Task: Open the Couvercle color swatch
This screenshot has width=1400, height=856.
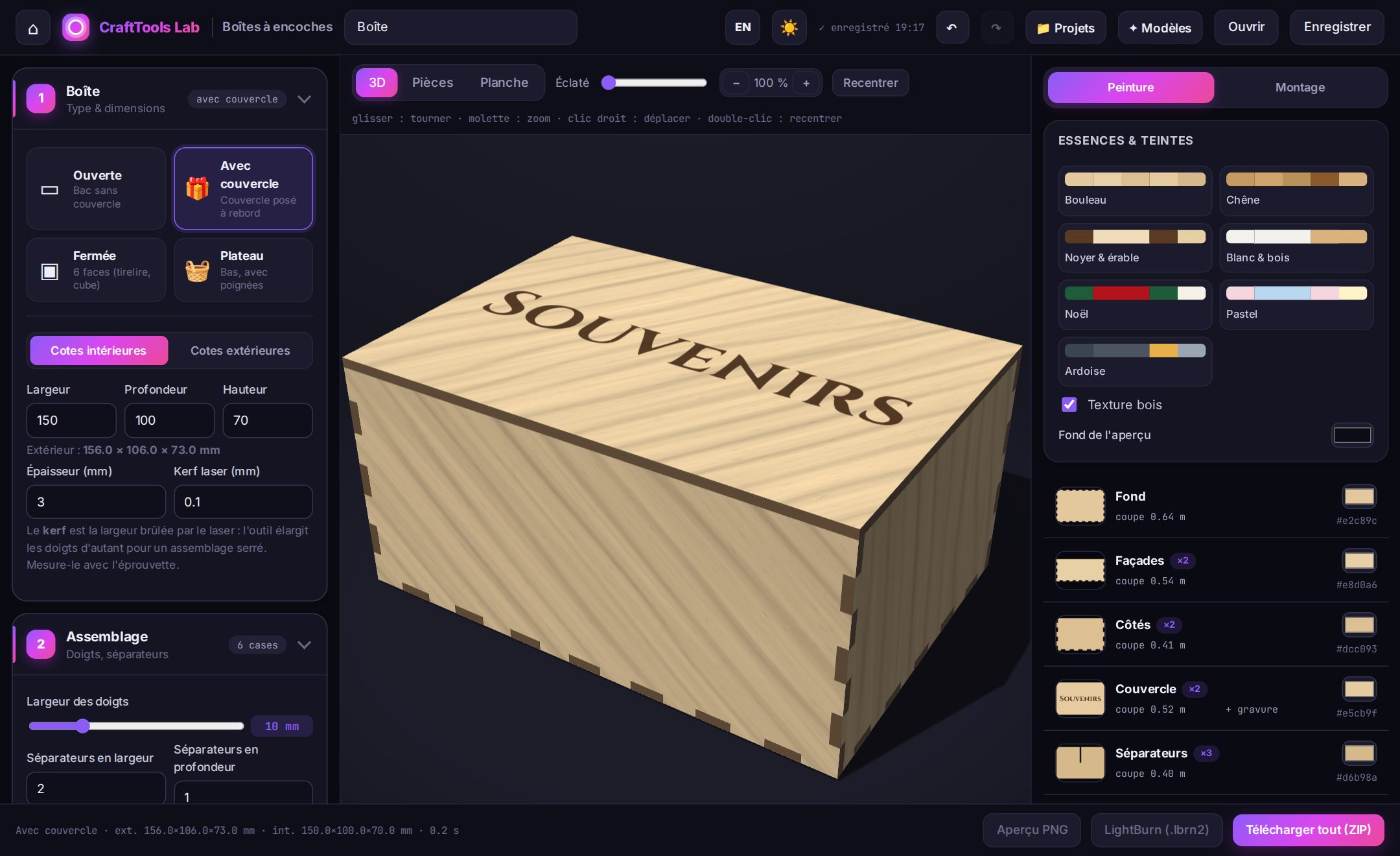Action: (1359, 689)
